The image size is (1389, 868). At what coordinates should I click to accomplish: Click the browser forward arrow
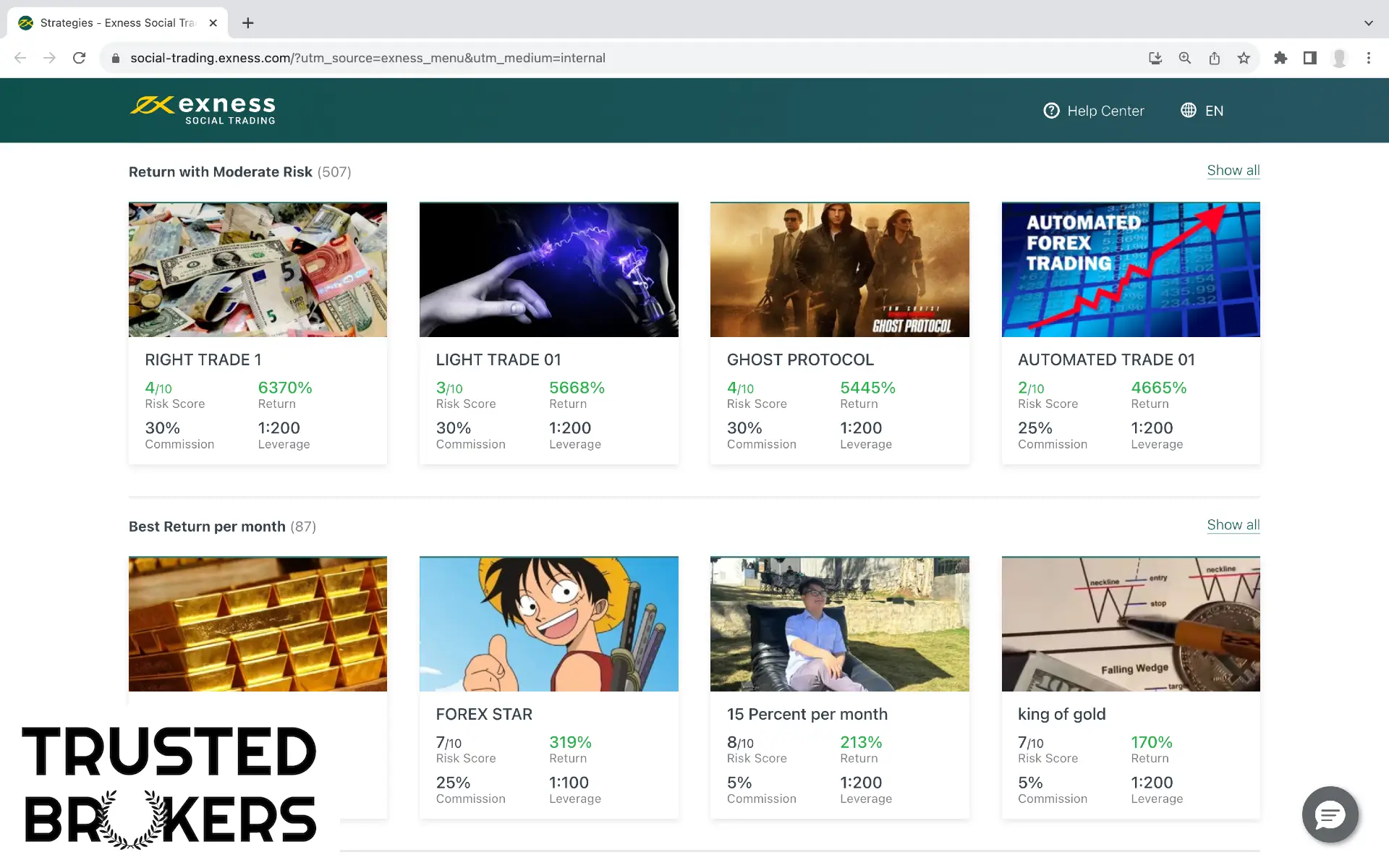[49, 58]
